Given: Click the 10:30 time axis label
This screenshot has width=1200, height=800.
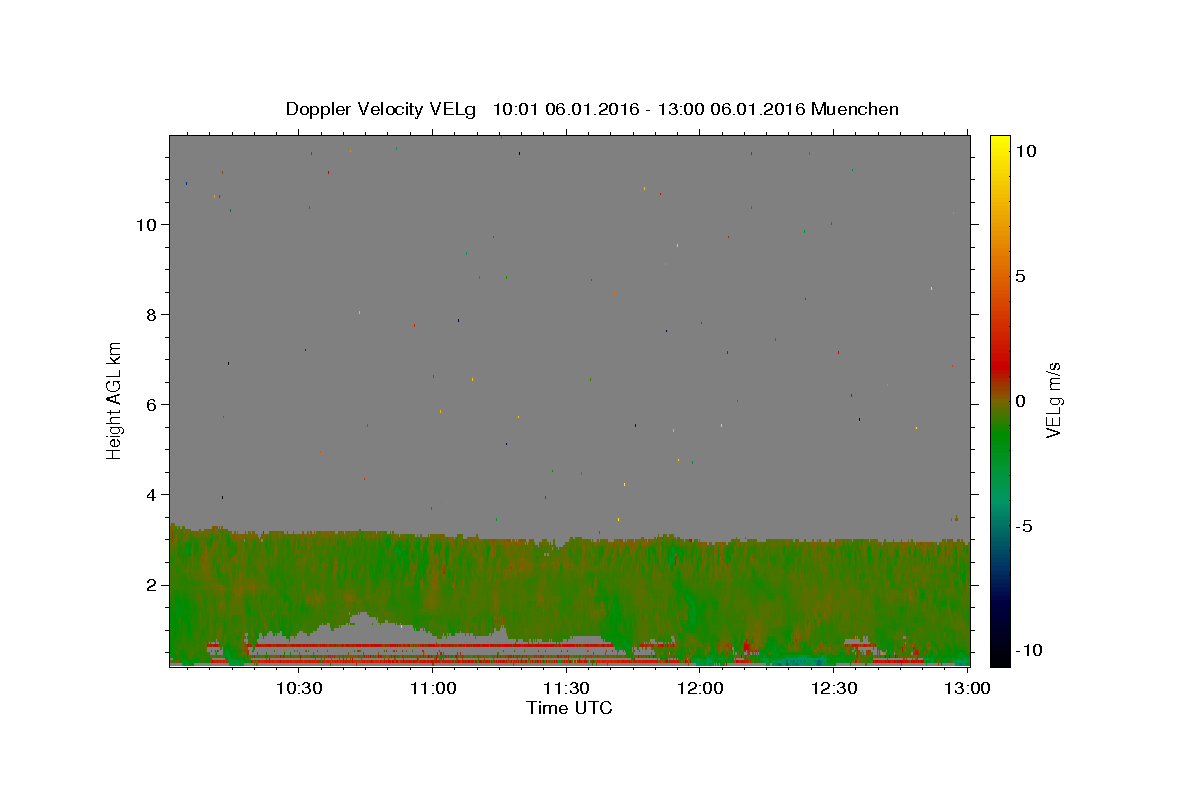Looking at the screenshot, I should pyautogui.click(x=298, y=688).
